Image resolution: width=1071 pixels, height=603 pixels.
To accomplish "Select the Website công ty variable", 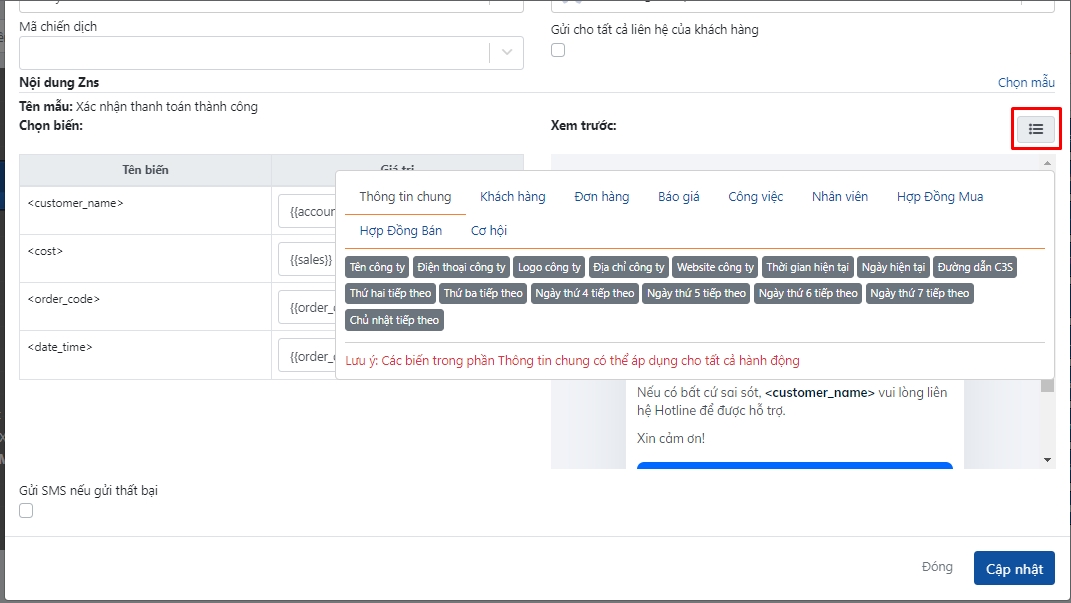I will (715, 267).
